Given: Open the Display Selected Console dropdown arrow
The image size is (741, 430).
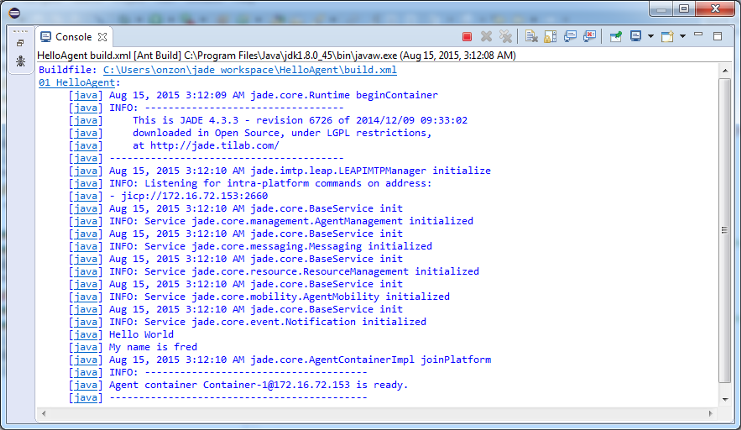Looking at the screenshot, I should (650, 36).
